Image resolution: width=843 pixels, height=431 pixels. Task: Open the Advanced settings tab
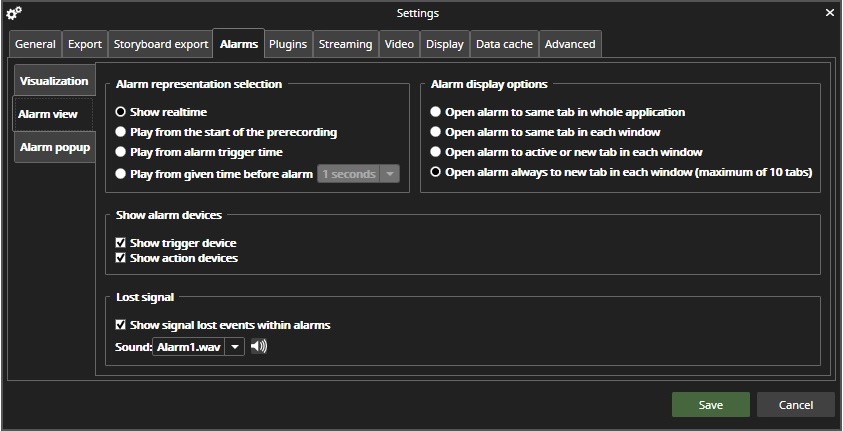pyautogui.click(x=570, y=44)
